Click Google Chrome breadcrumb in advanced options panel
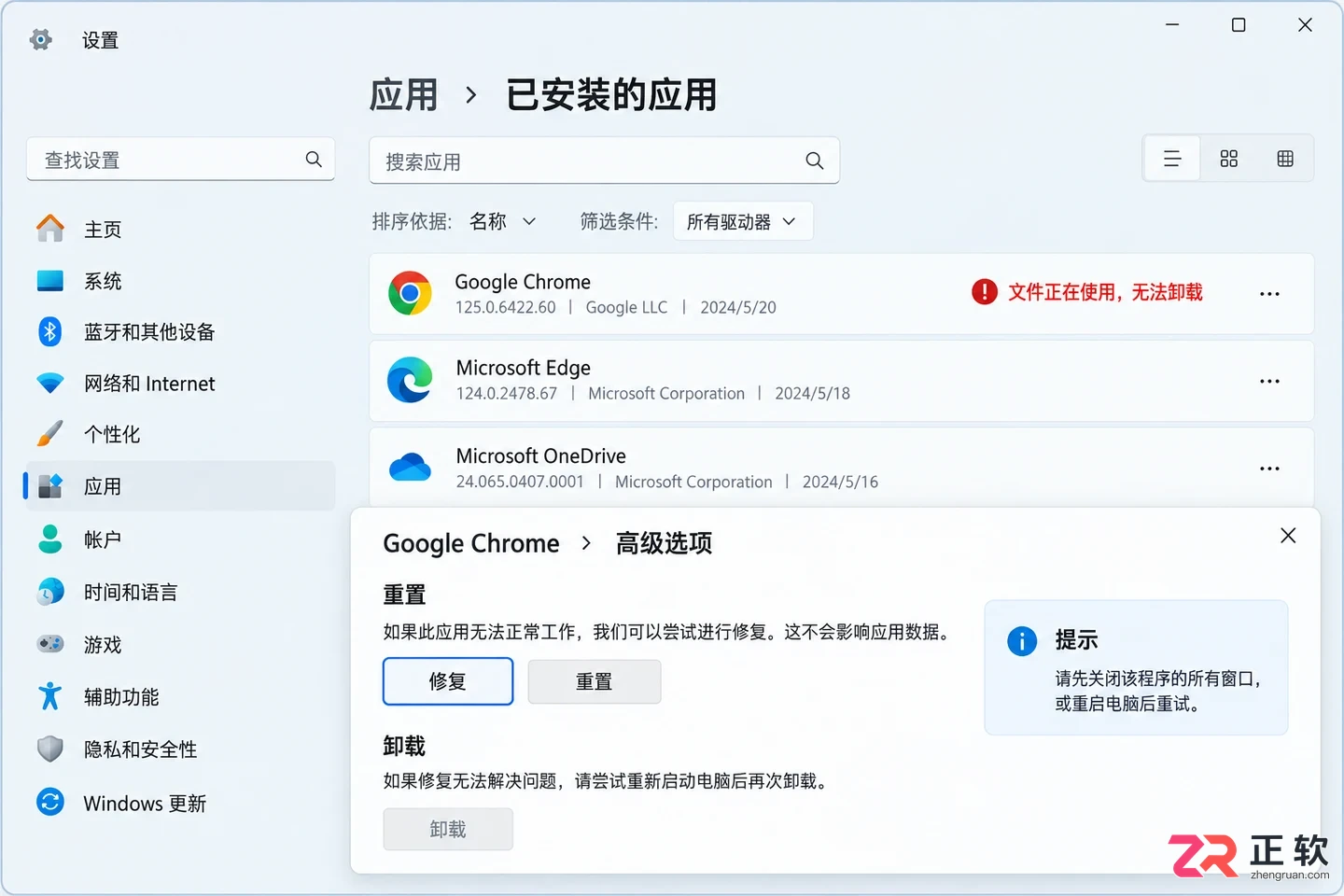The height and width of the screenshot is (896, 1344). pyautogui.click(x=471, y=543)
